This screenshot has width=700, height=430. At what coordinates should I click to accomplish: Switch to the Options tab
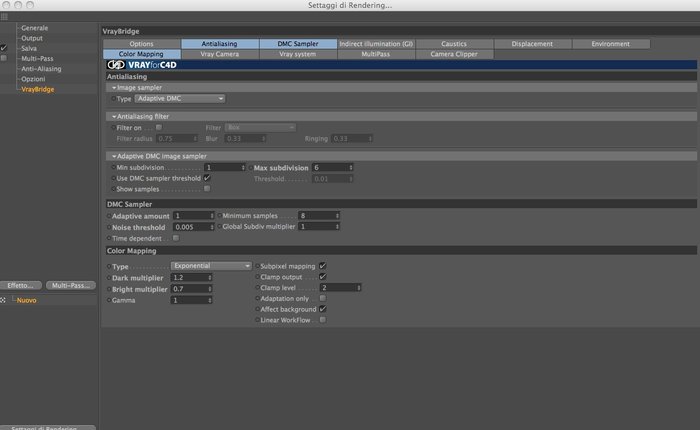click(142, 44)
